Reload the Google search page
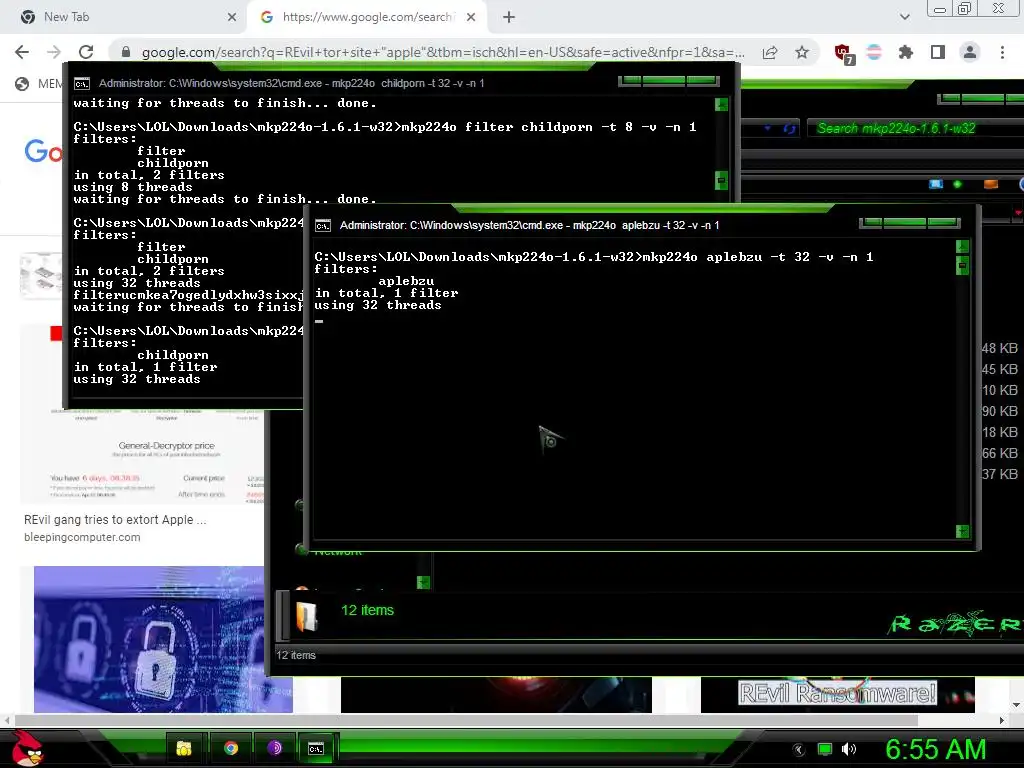 point(86,52)
